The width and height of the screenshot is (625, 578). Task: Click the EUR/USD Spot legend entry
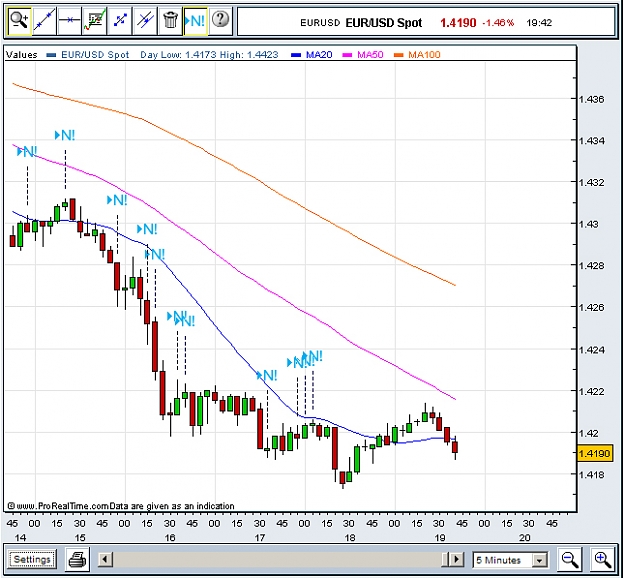click(x=95, y=55)
